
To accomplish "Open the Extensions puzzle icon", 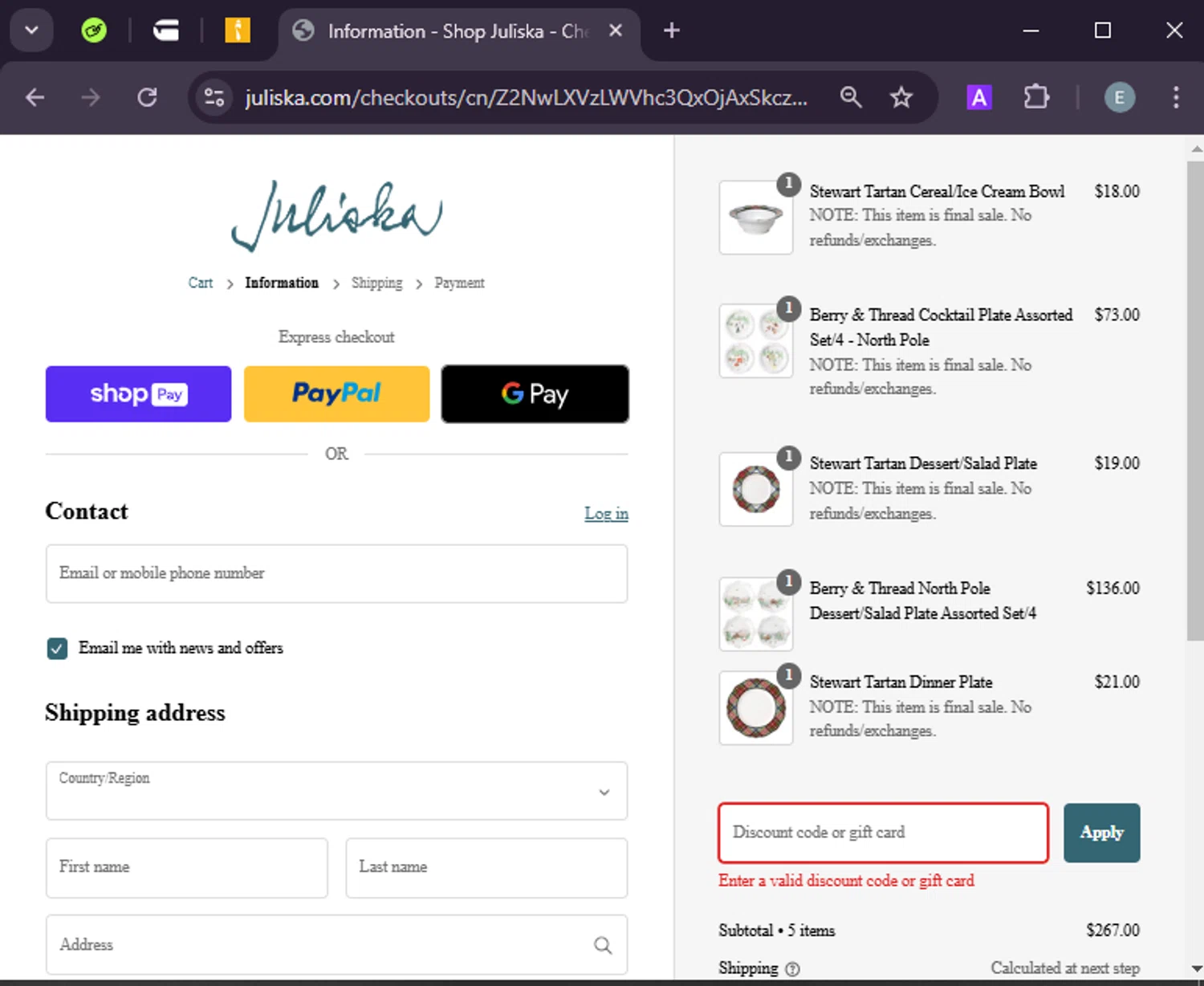I will tap(1036, 98).
